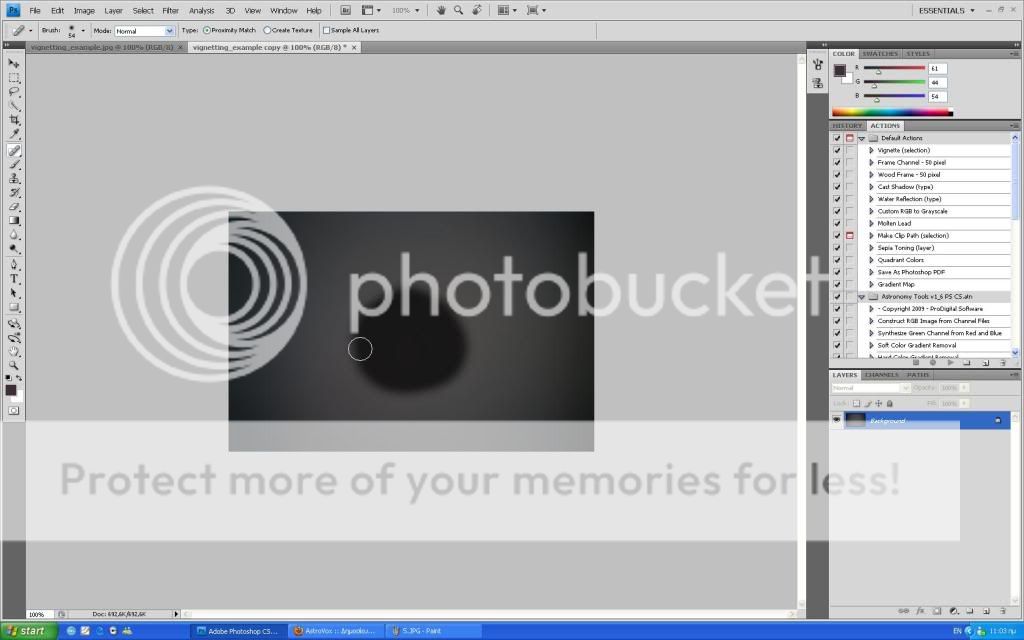Screen dimensions: 1024x640
Task: Collapse the Default Actions folder
Action: point(861,138)
